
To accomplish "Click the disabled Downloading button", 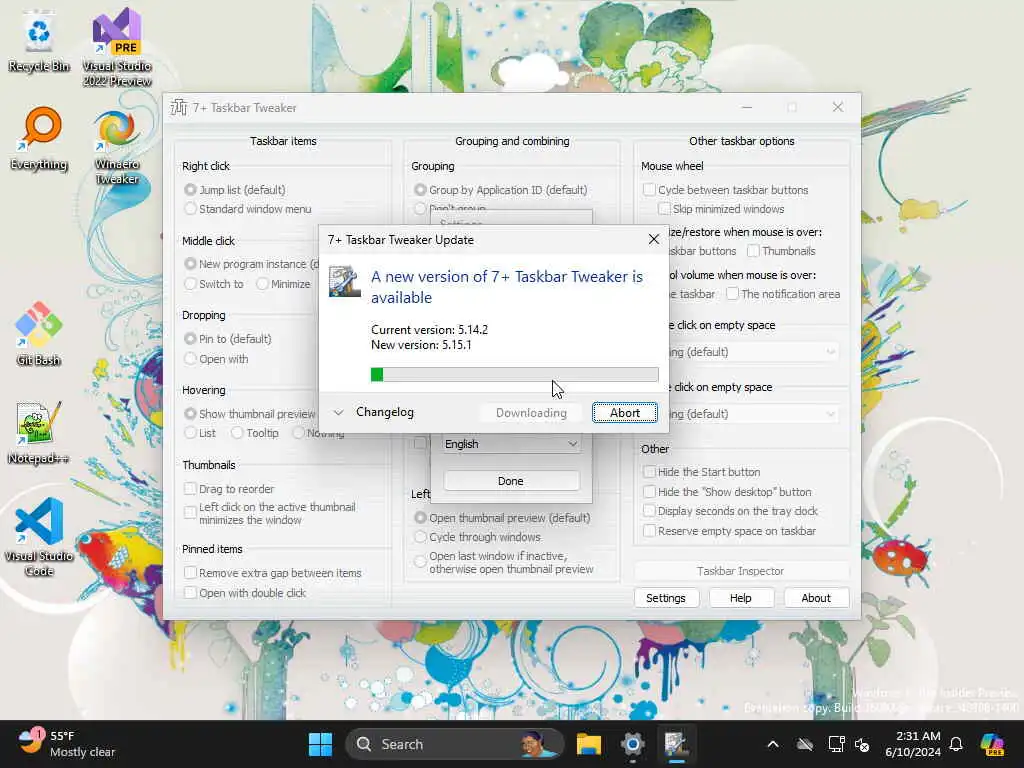I will click(531, 413).
